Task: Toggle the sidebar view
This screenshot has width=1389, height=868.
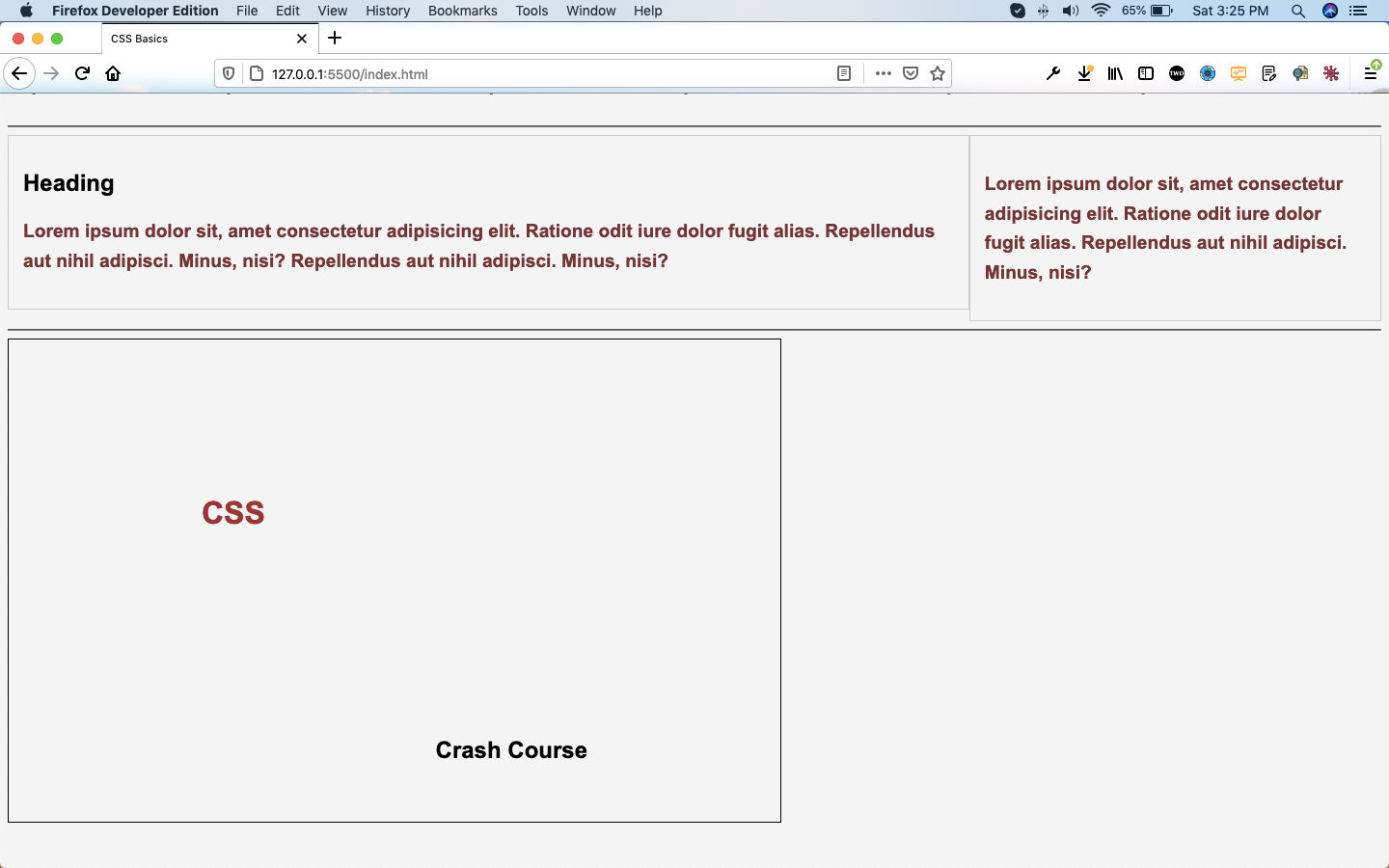Action: pos(1146,73)
